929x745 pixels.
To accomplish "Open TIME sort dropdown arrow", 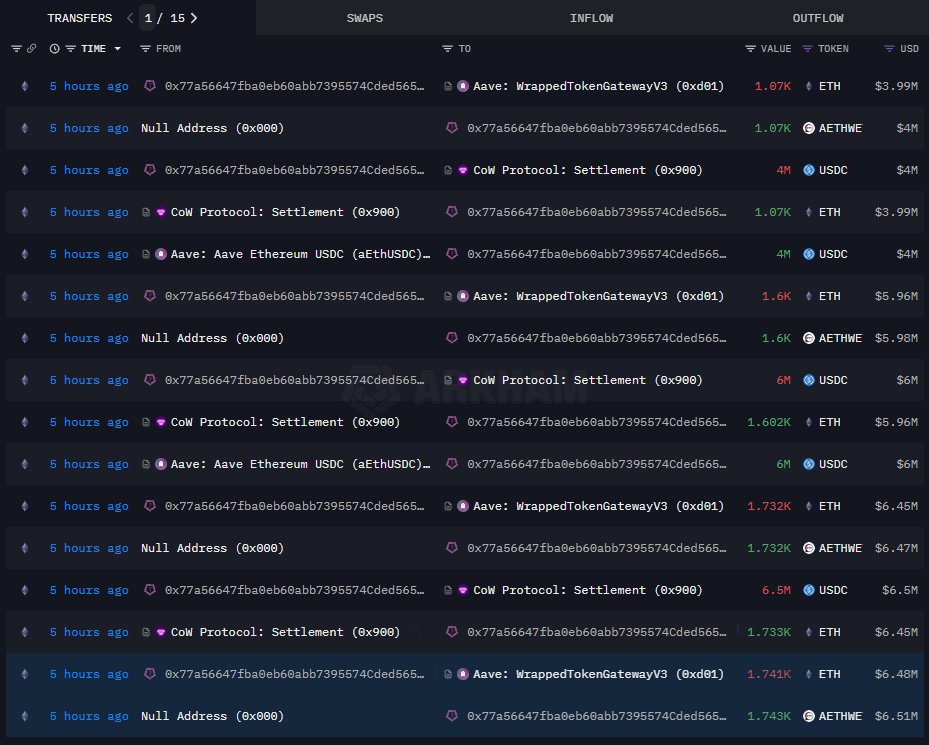I will click(117, 49).
